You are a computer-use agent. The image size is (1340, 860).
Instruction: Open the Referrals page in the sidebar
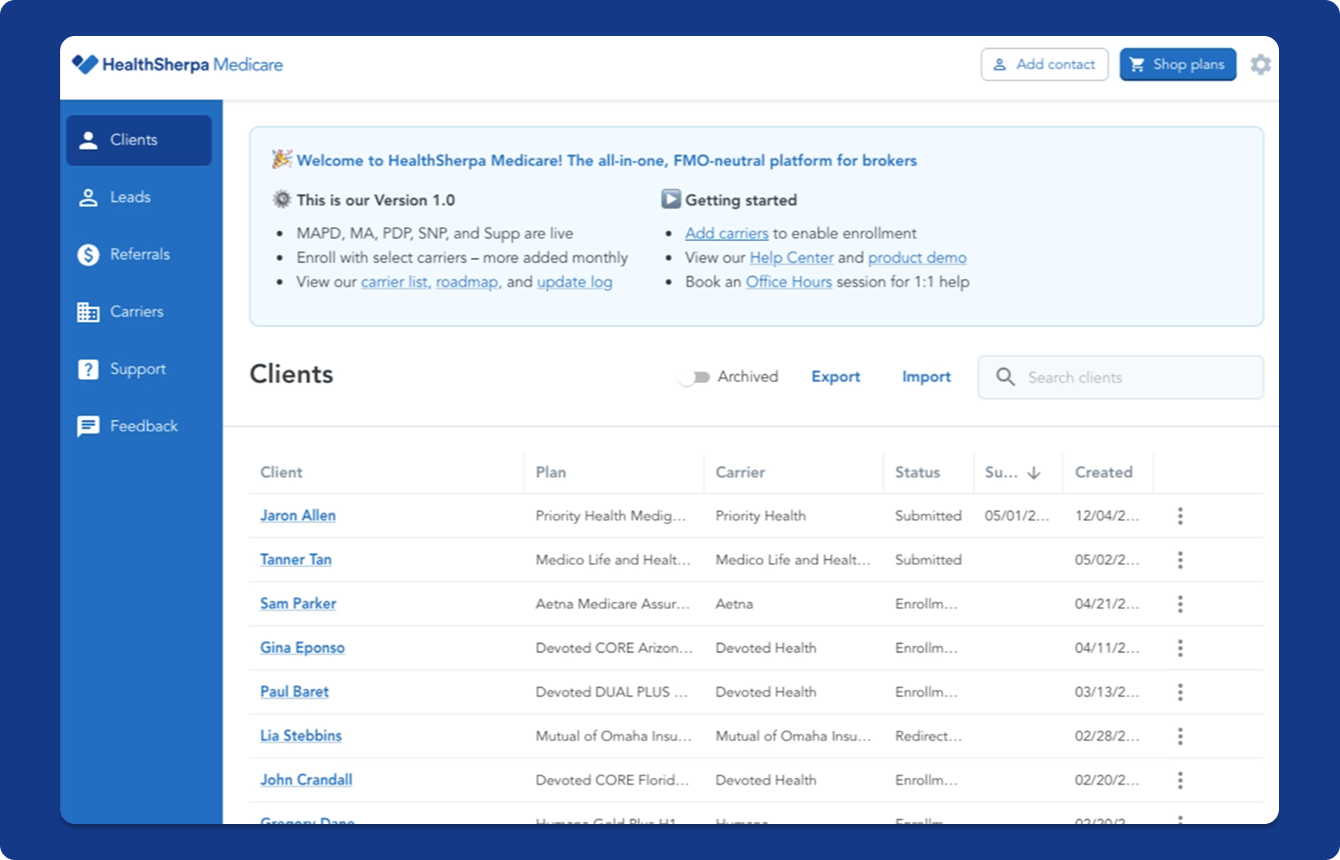(139, 254)
